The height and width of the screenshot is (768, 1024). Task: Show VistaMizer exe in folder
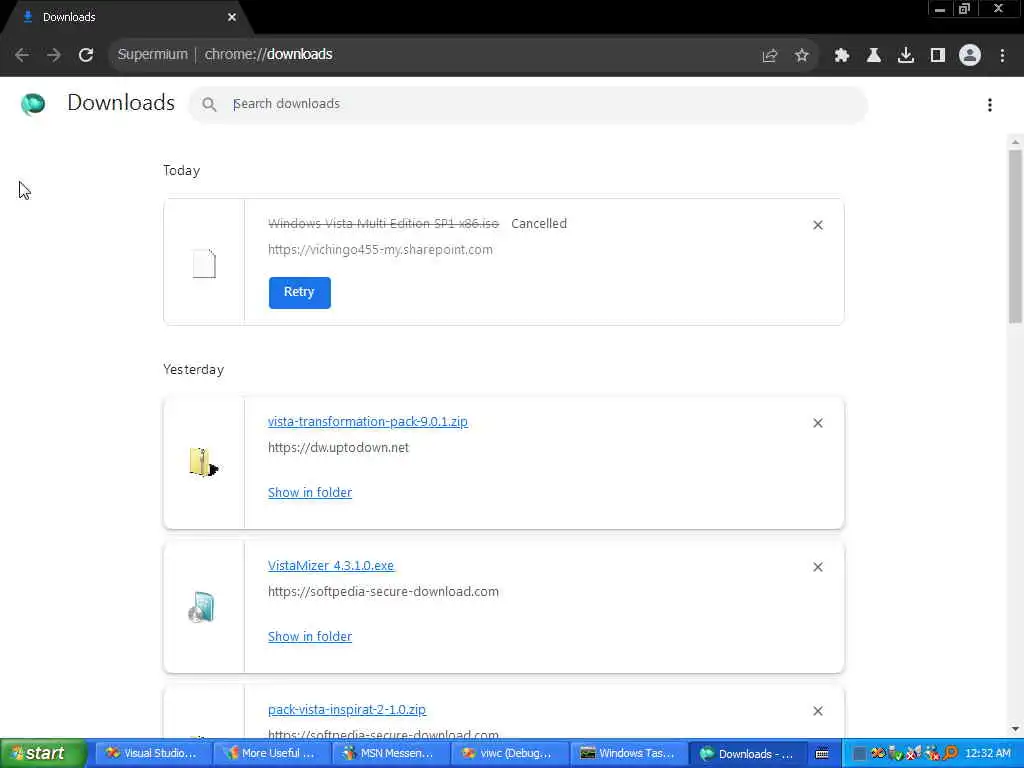click(310, 636)
